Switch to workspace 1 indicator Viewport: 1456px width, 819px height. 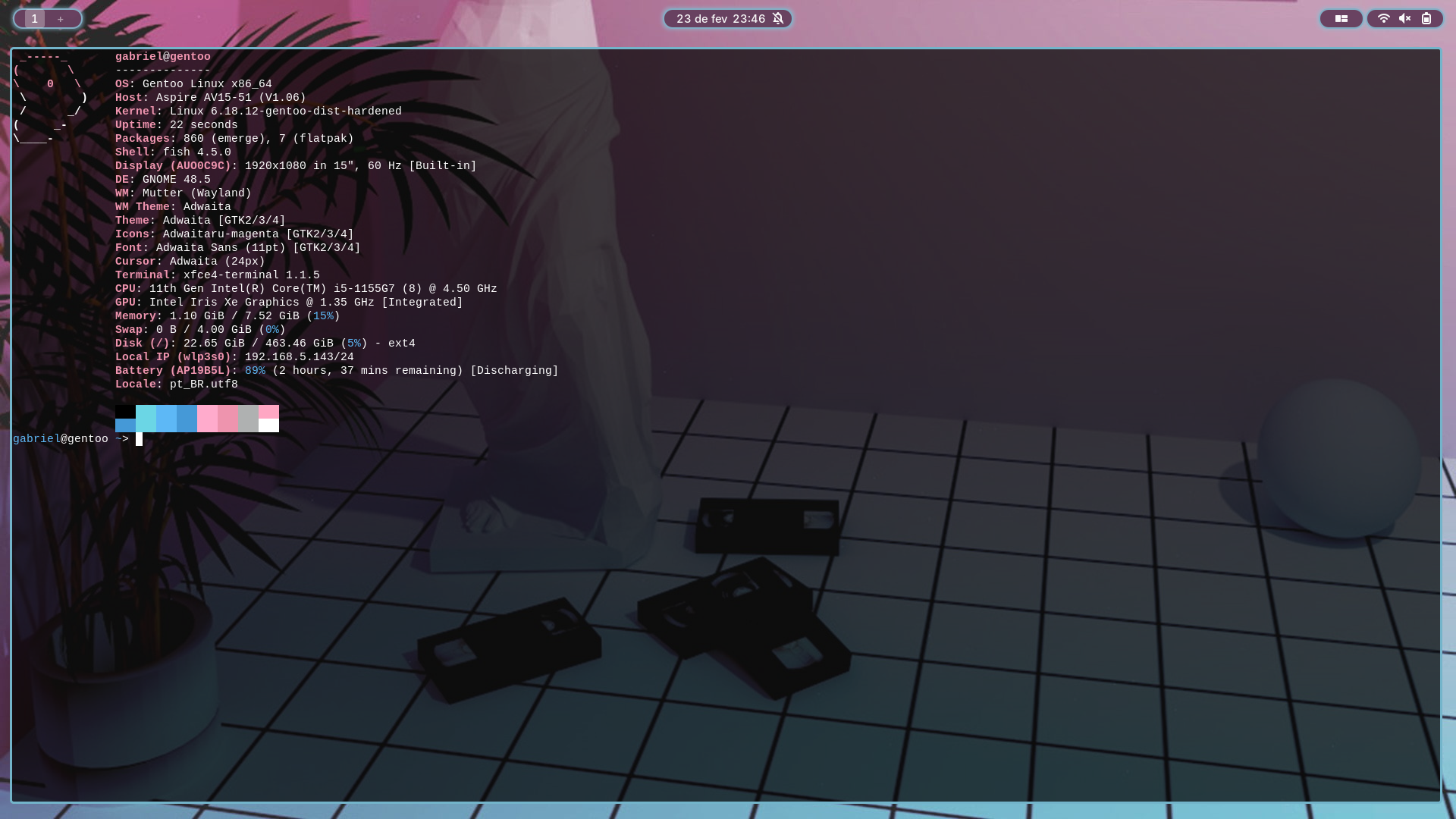[x=34, y=18]
